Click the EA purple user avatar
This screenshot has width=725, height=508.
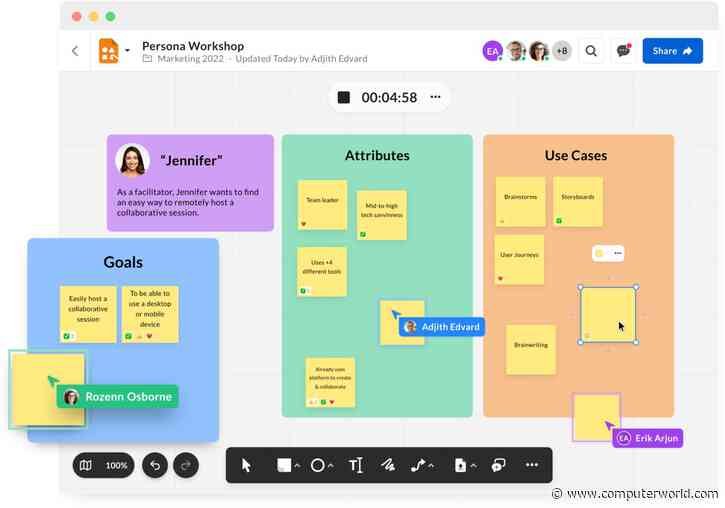tap(492, 51)
